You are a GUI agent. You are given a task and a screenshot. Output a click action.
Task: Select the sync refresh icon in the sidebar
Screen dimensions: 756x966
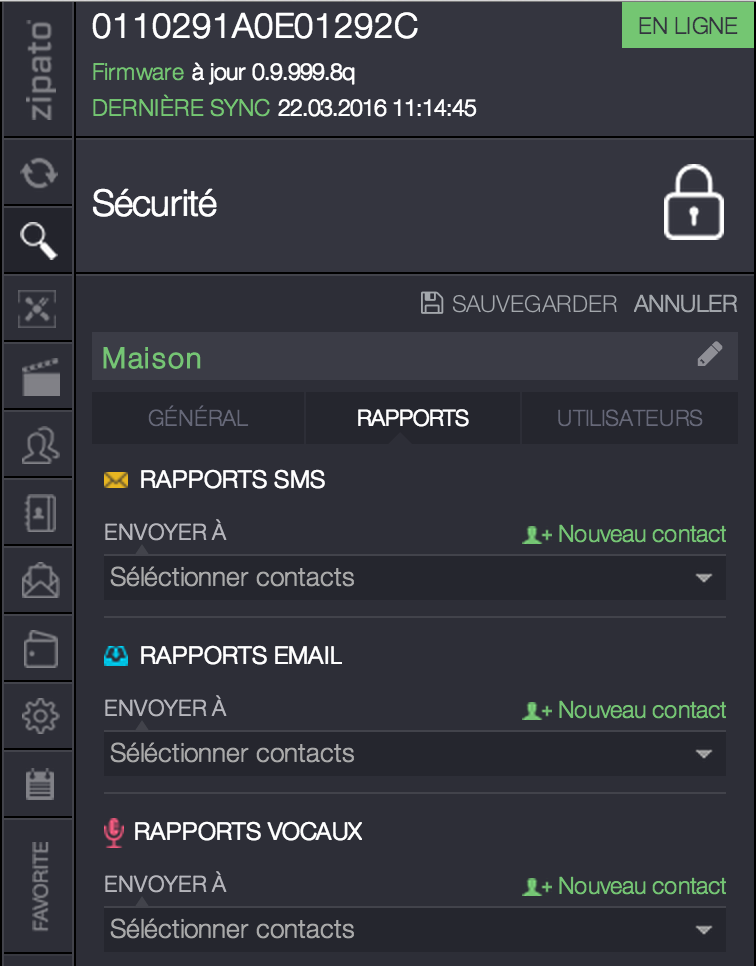[x=37, y=171]
